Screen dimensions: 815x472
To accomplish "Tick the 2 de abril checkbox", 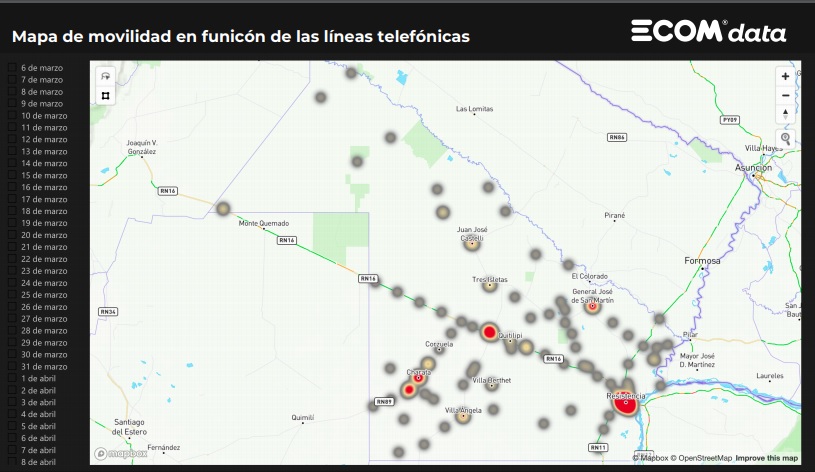I will (12, 390).
